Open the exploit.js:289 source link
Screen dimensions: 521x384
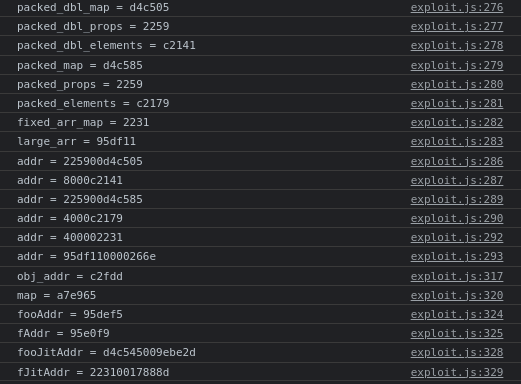pos(457,200)
